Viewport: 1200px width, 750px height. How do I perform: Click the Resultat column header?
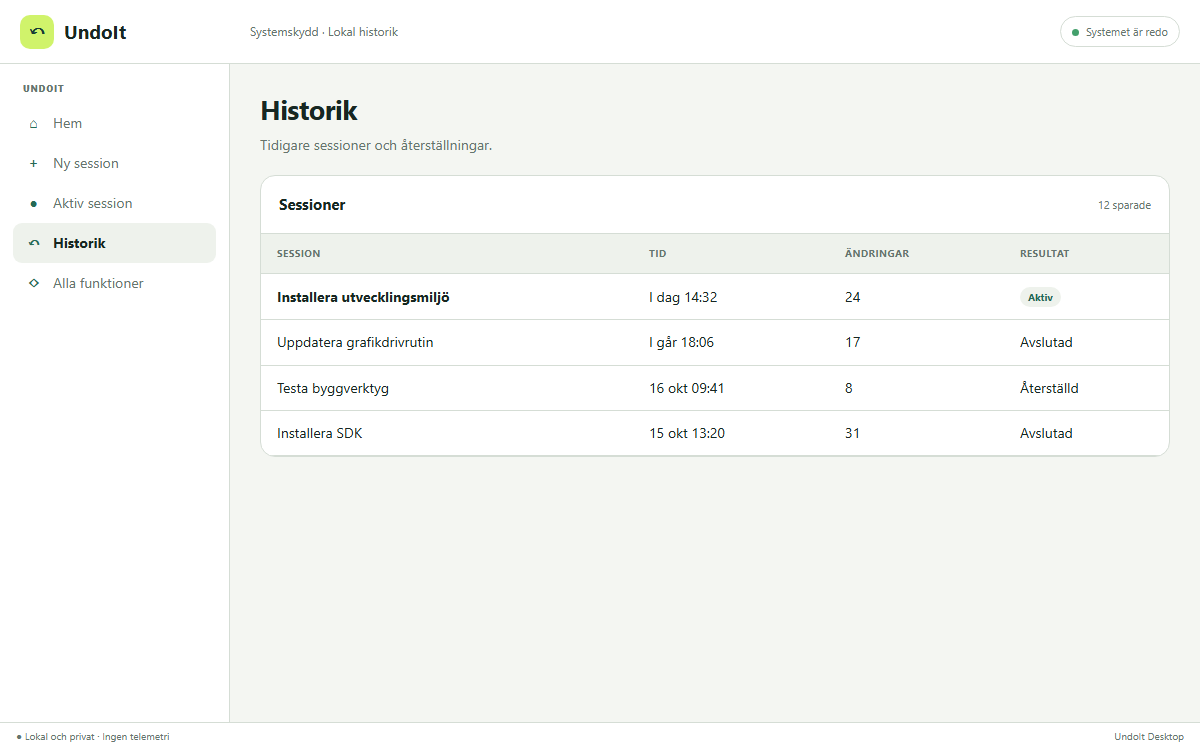(x=1044, y=254)
